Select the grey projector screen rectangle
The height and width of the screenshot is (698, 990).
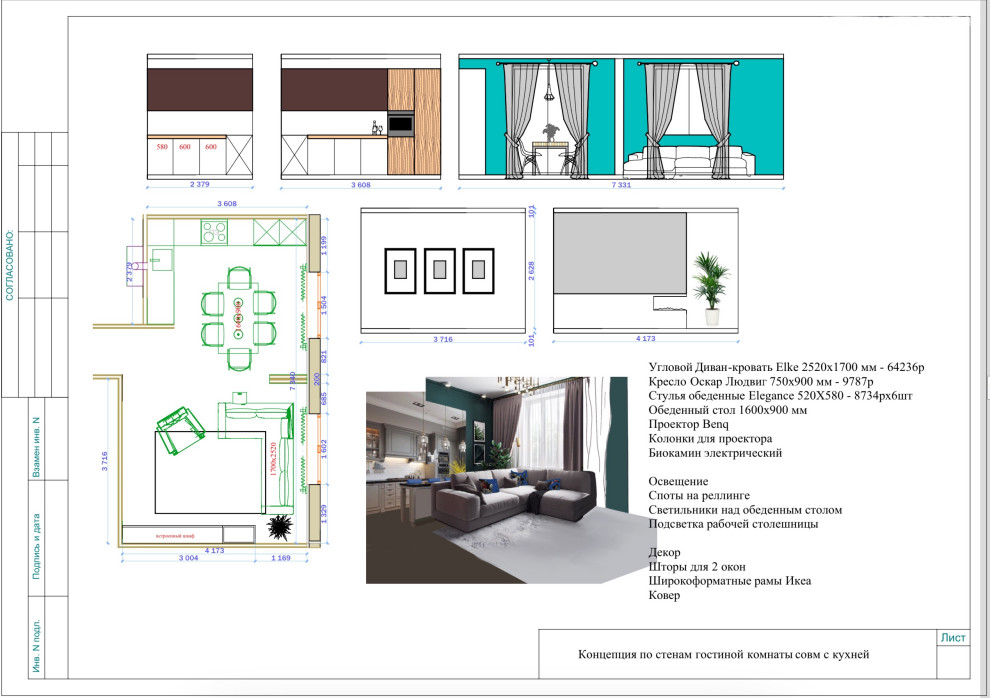point(619,252)
